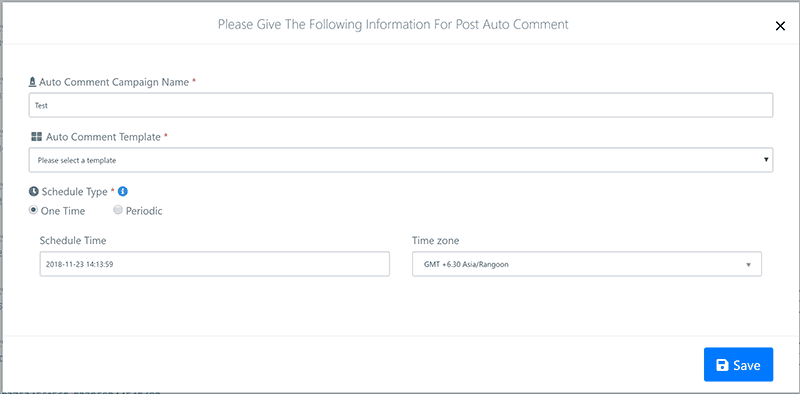
Task: Click the icon before Auto Comment Campaign Name
Action: tap(33, 82)
